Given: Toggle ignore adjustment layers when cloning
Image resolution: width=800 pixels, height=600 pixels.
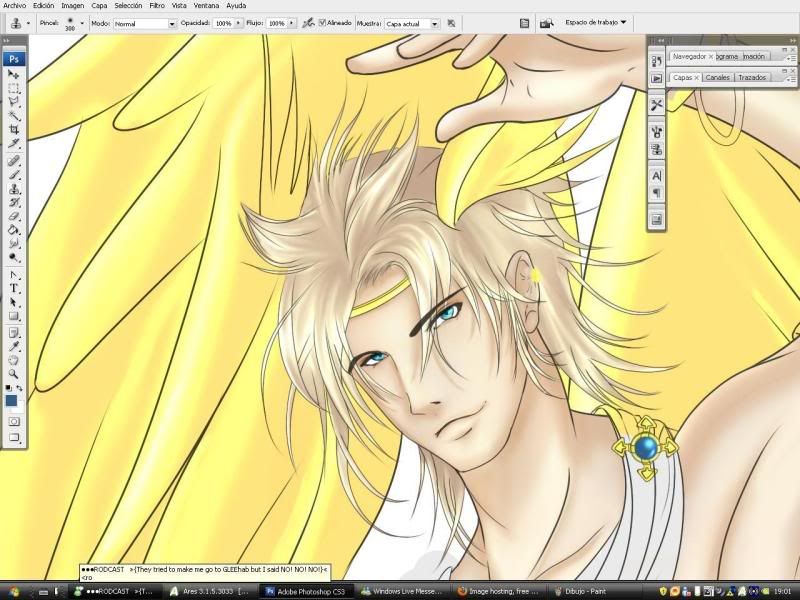Looking at the screenshot, I should click(x=452, y=23).
